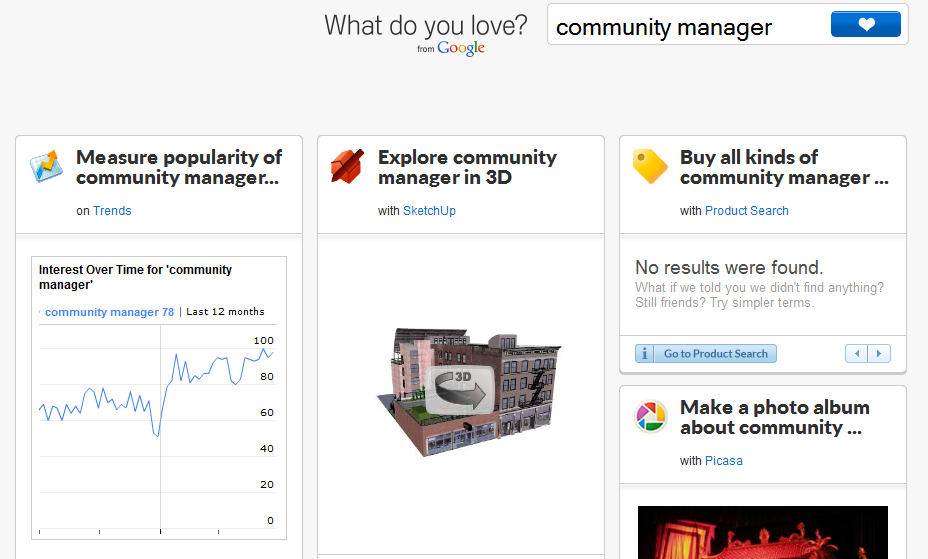Click the yellow Product Search tag icon
This screenshot has height=559, width=928.
650,166
